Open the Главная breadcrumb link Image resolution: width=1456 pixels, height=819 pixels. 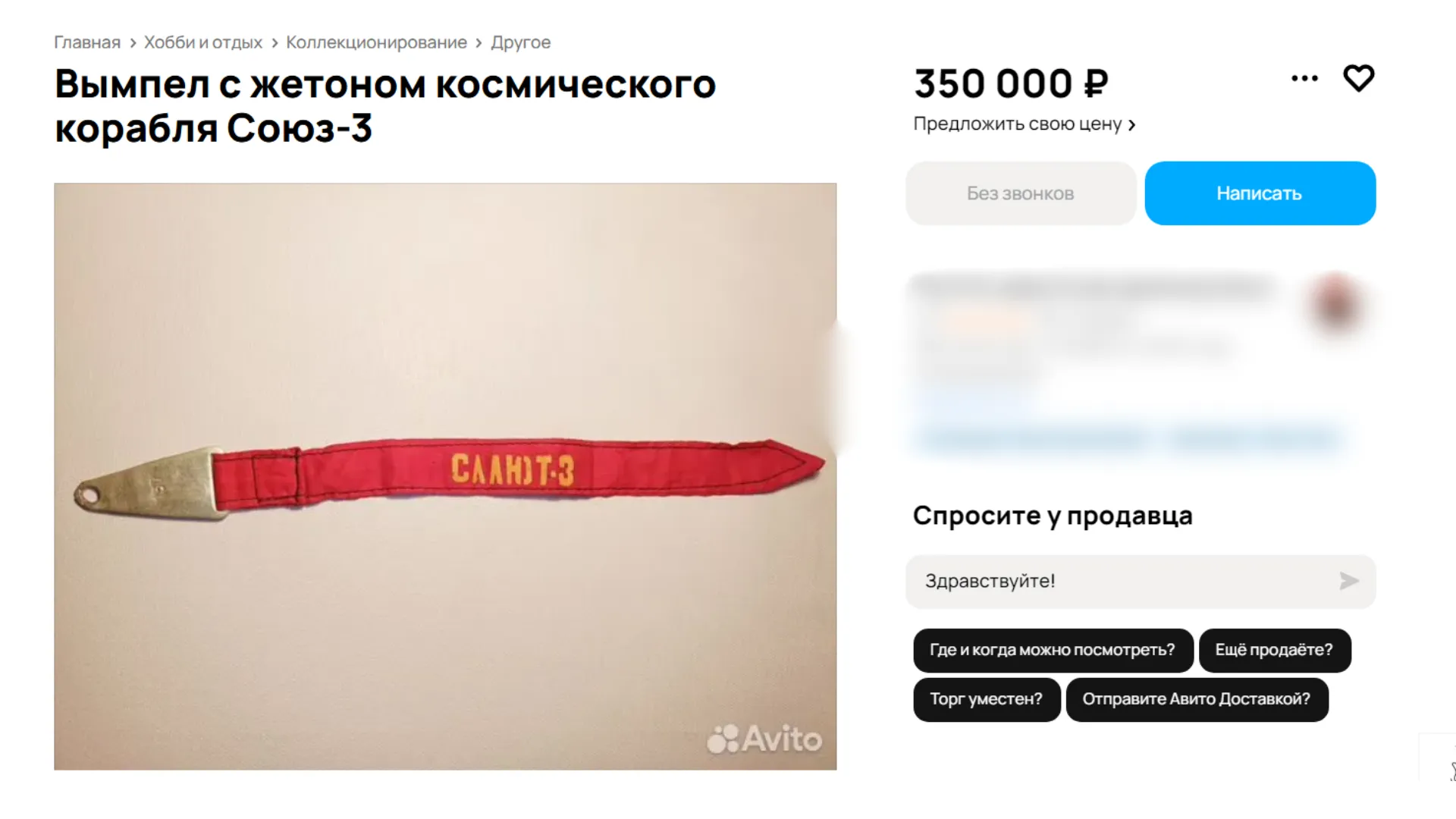87,42
